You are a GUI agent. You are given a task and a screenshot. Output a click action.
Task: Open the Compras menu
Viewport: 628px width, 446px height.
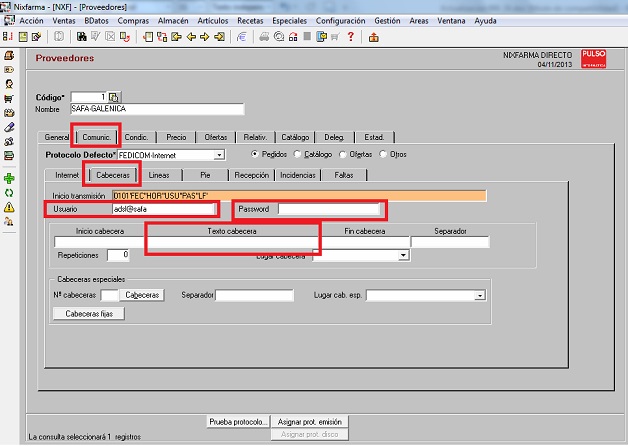(133, 21)
